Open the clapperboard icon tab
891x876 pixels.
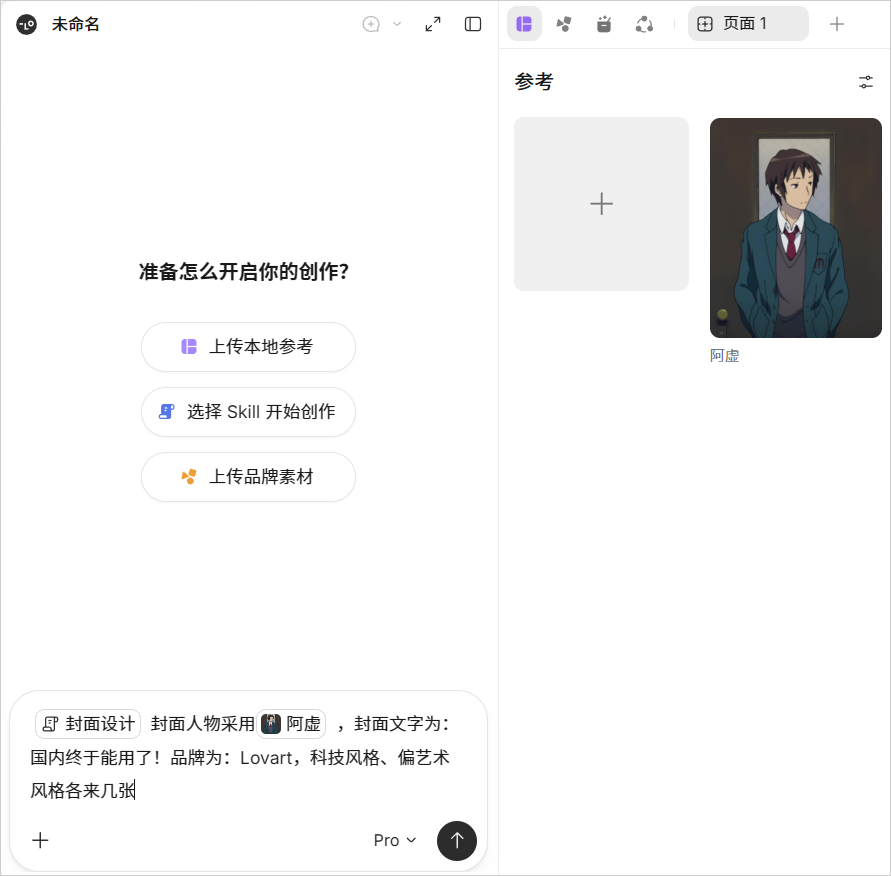[604, 24]
